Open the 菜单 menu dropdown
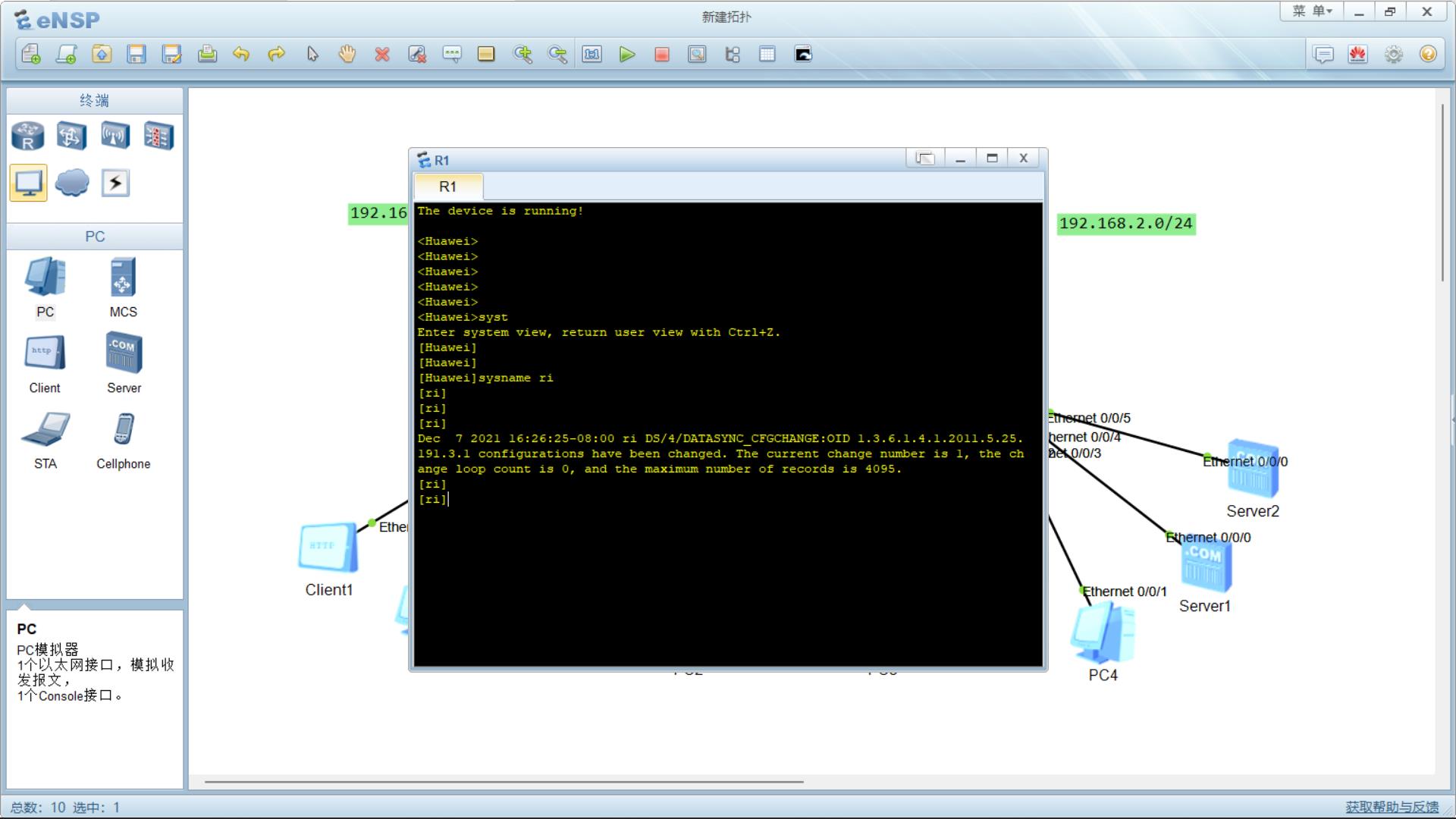 tap(1313, 11)
